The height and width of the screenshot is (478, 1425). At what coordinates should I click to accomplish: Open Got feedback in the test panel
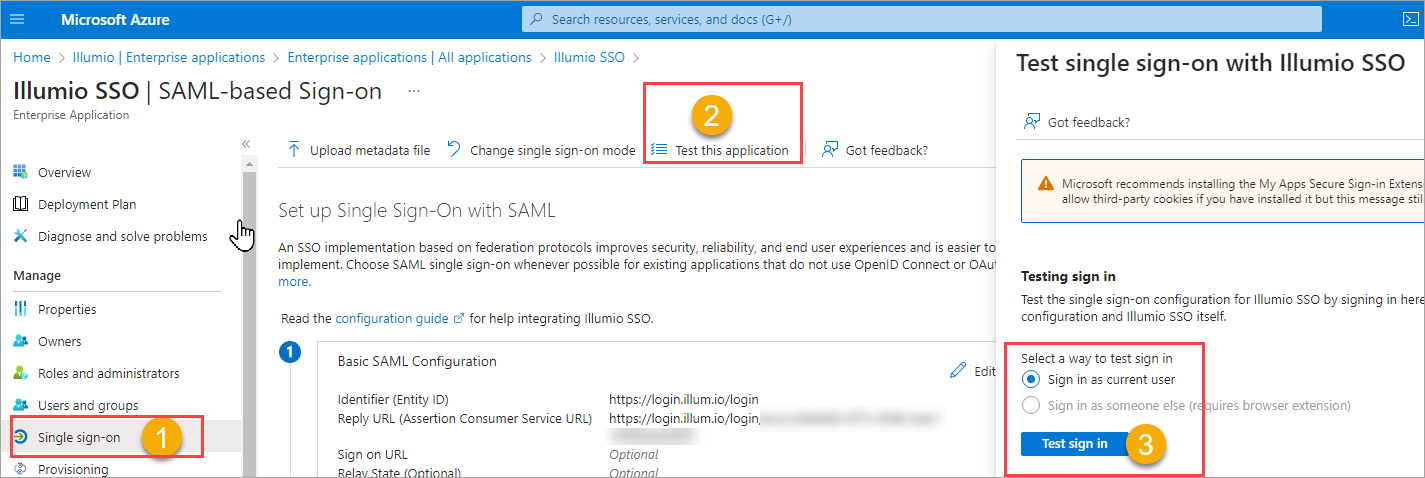pos(1088,122)
